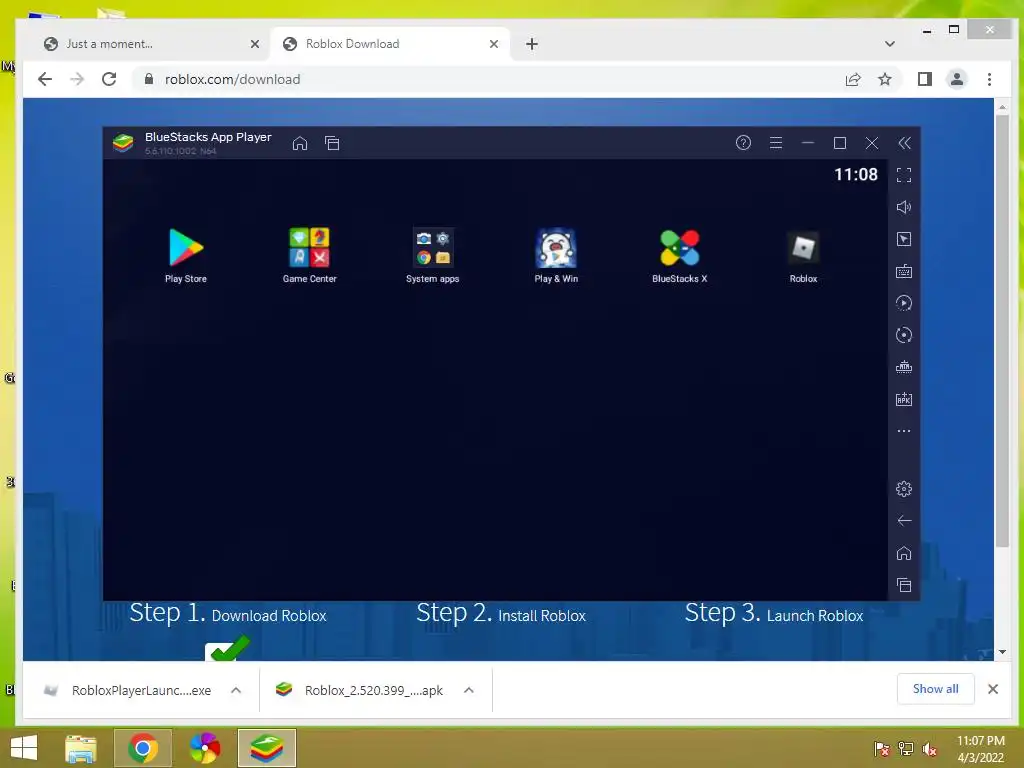Viewport: 1024px width, 768px height.
Task: Click the page scrollbar down arrow
Action: point(1002,652)
